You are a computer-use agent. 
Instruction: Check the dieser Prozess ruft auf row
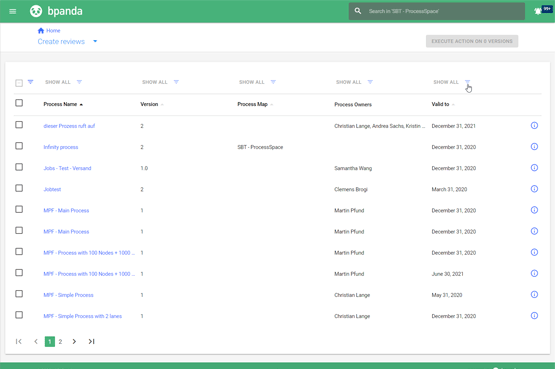(19, 125)
